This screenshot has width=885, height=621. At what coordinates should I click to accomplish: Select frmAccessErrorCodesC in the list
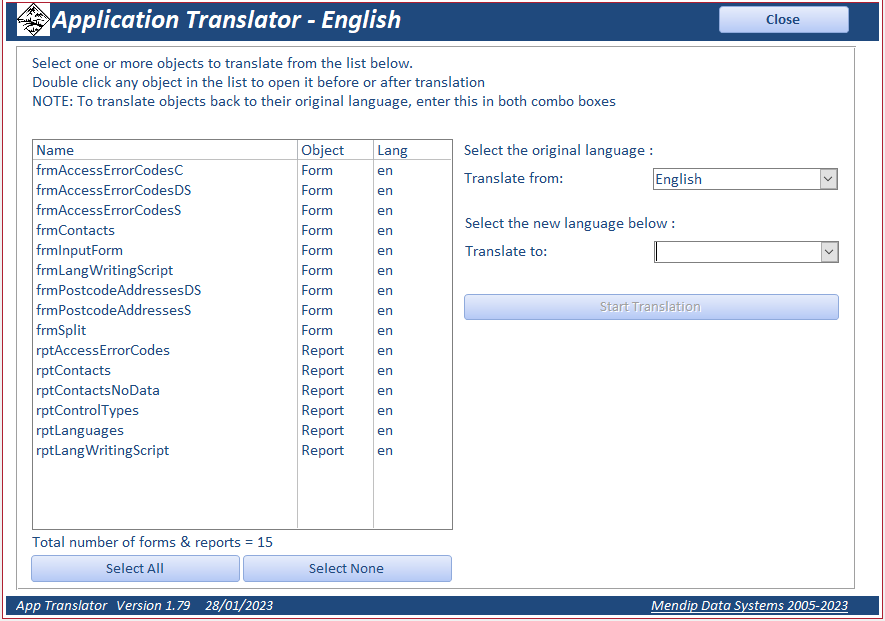[x=242, y=170]
